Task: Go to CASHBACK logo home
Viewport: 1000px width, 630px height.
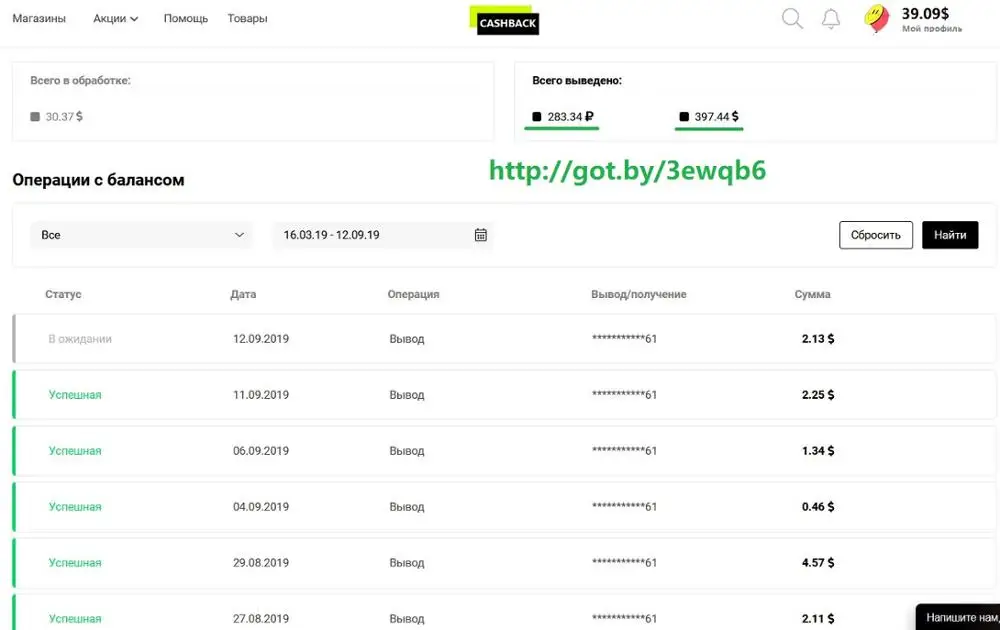Action: [504, 20]
